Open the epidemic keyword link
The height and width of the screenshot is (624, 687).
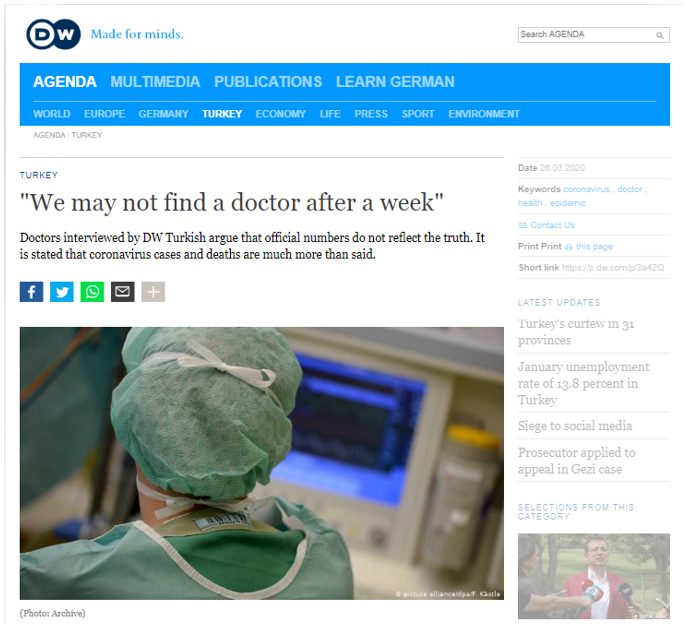(x=568, y=203)
